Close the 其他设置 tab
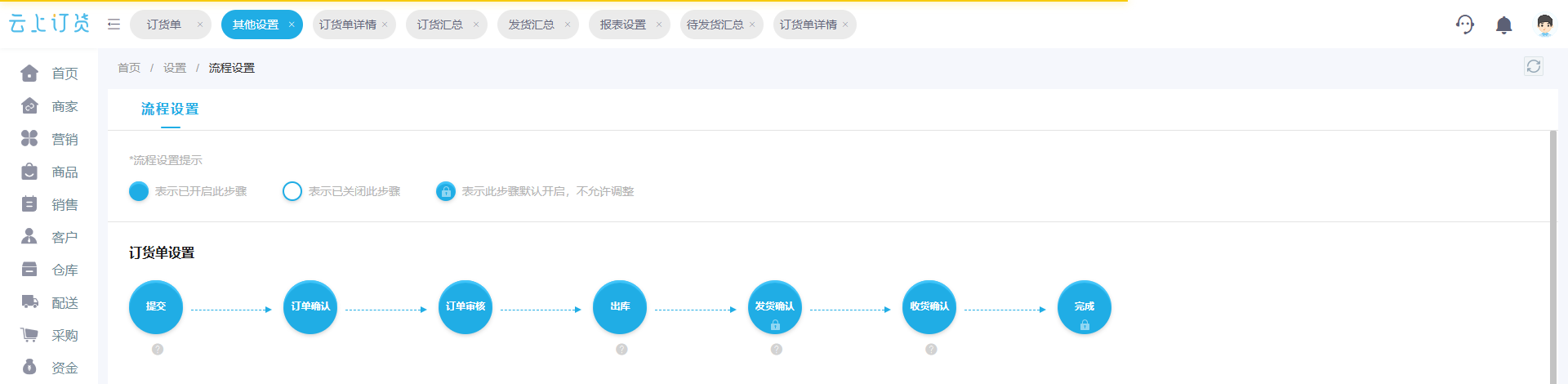The height and width of the screenshot is (384, 1568). point(292,25)
